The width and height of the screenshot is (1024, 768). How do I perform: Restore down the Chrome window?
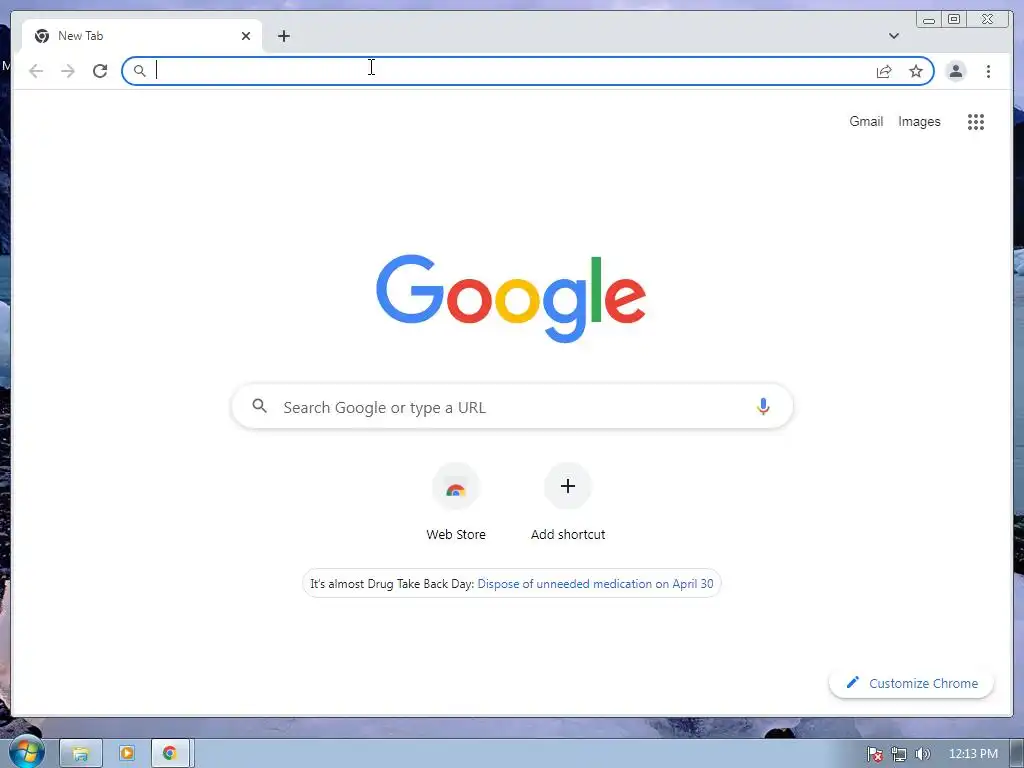953,20
